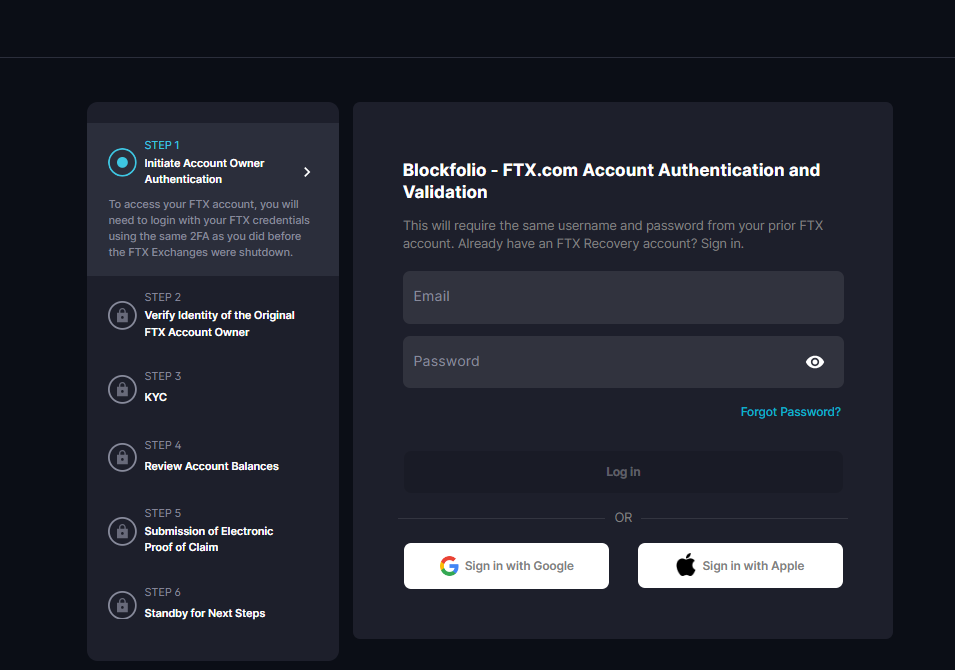The height and width of the screenshot is (670, 955).
Task: Select Submission of Electronic Proof of Claim
Action: (x=208, y=539)
